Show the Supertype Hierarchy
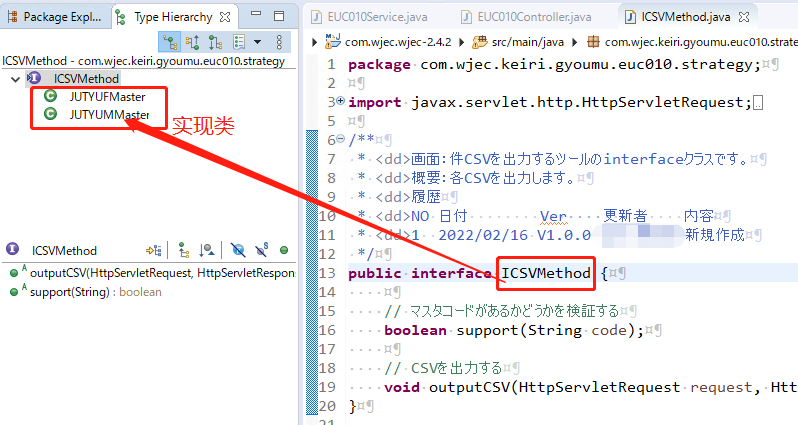 click(192, 42)
